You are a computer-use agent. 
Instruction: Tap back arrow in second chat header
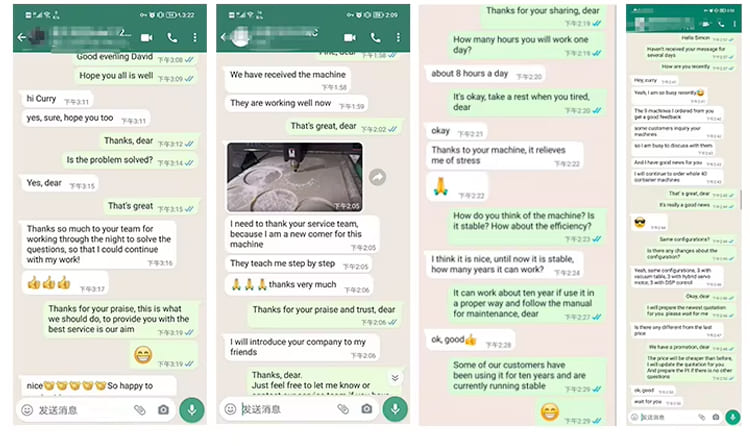223,37
